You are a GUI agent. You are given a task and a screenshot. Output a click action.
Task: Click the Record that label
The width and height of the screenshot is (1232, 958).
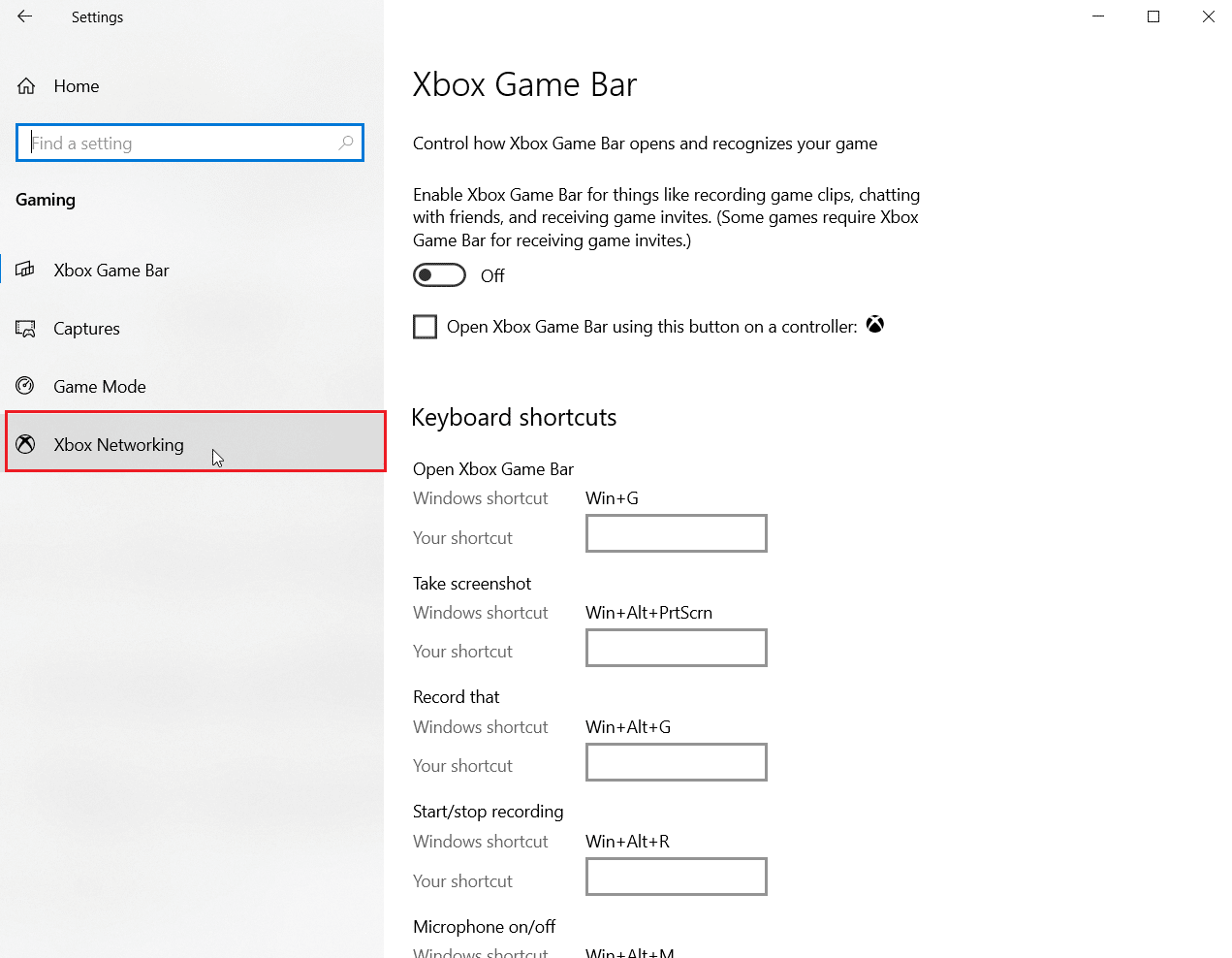456,697
